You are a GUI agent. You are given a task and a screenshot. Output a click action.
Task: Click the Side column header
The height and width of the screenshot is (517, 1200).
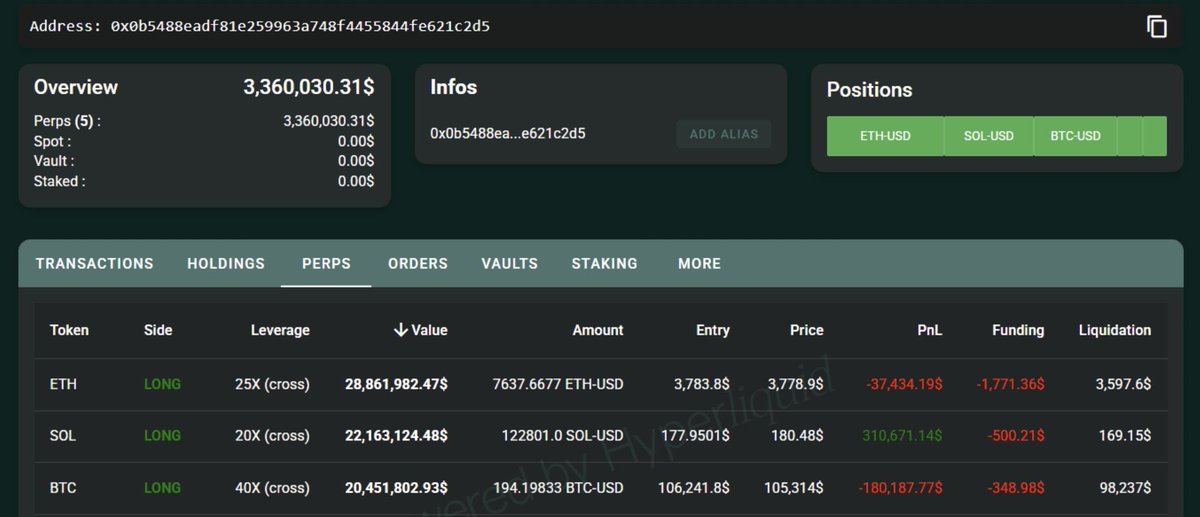pos(158,330)
